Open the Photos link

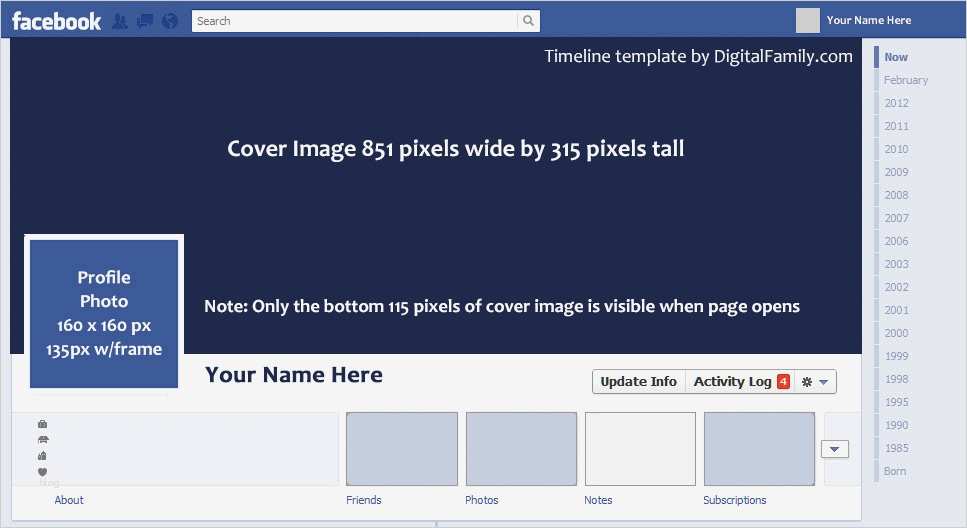(482, 500)
